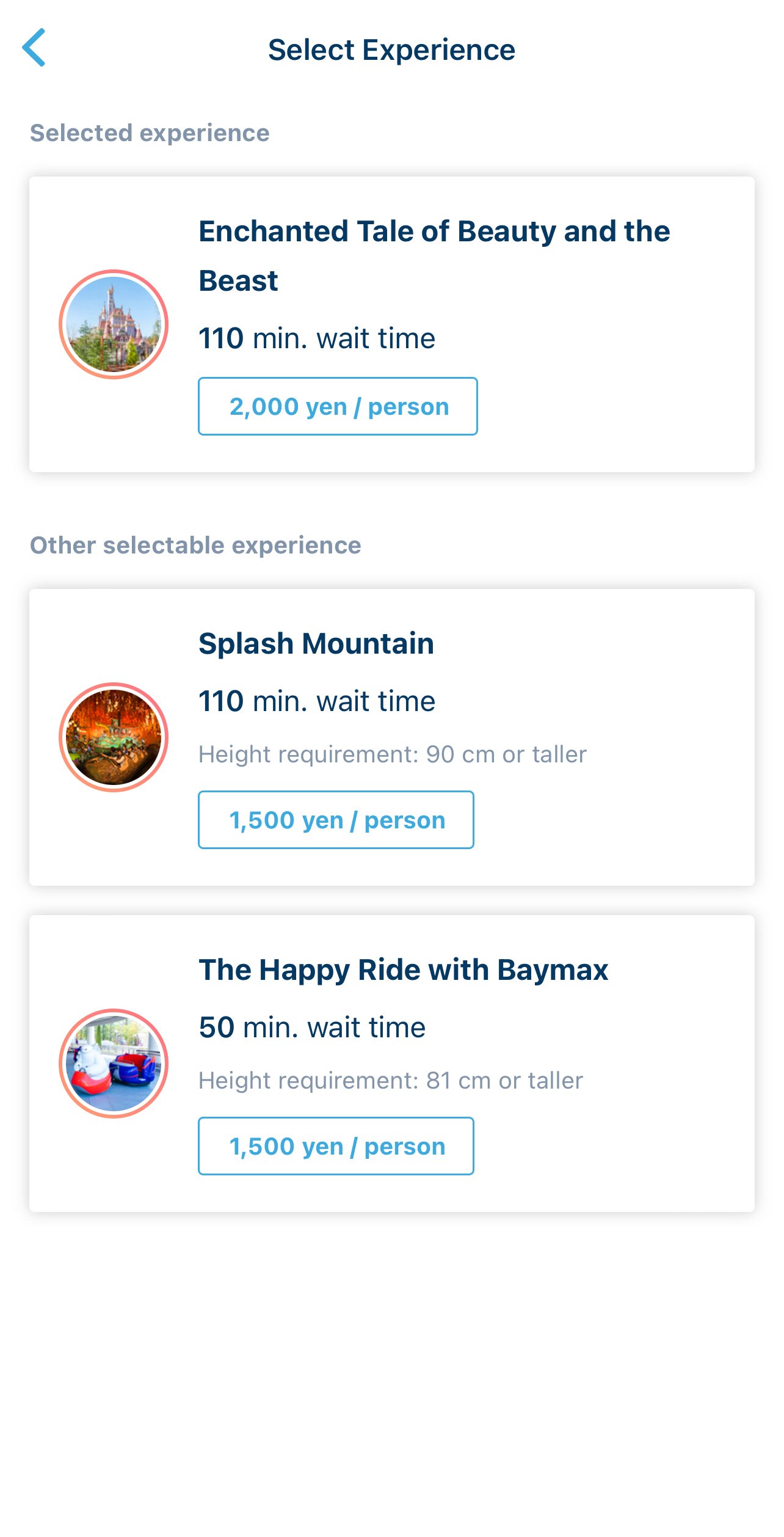Choose The Happy Ride with Baymax title
784x1537 pixels.
403,970
